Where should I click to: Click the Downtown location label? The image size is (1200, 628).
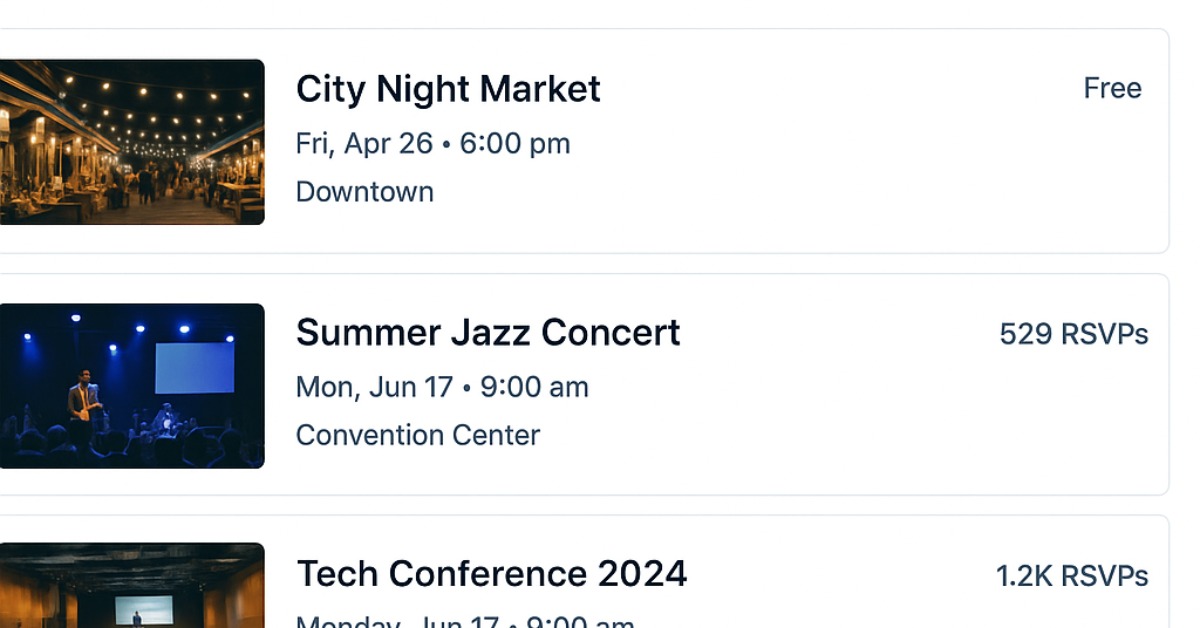click(x=365, y=192)
